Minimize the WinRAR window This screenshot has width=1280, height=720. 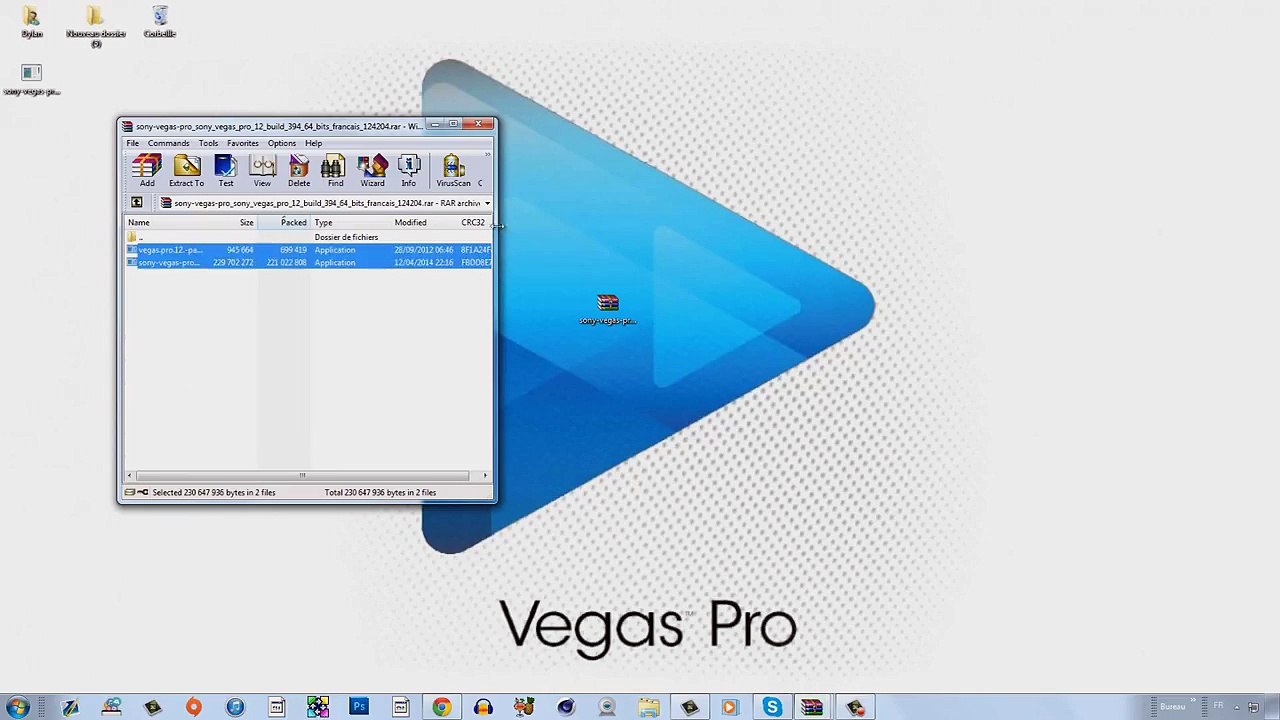pos(435,124)
